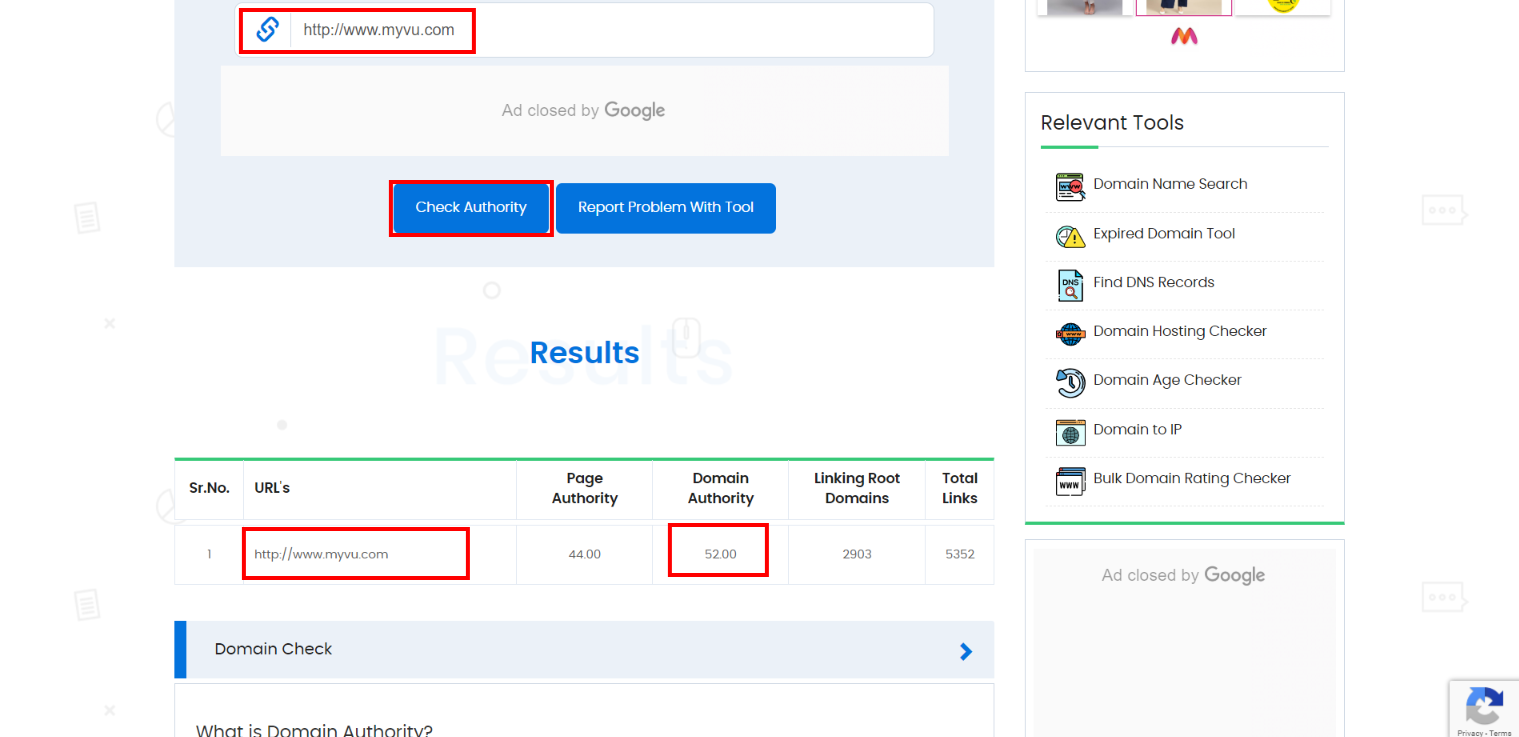Click the Domain Name Search icon
The height and width of the screenshot is (737, 1519).
click(1070, 186)
